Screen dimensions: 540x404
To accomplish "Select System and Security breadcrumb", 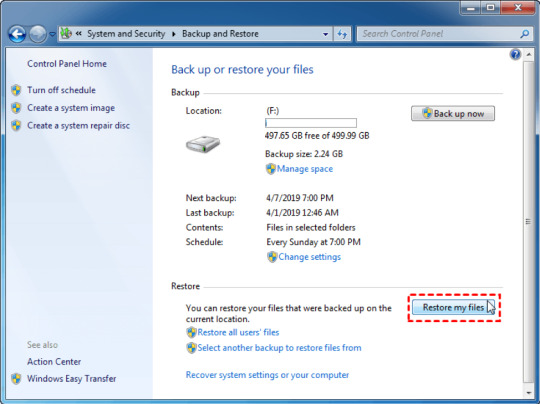I will point(126,33).
